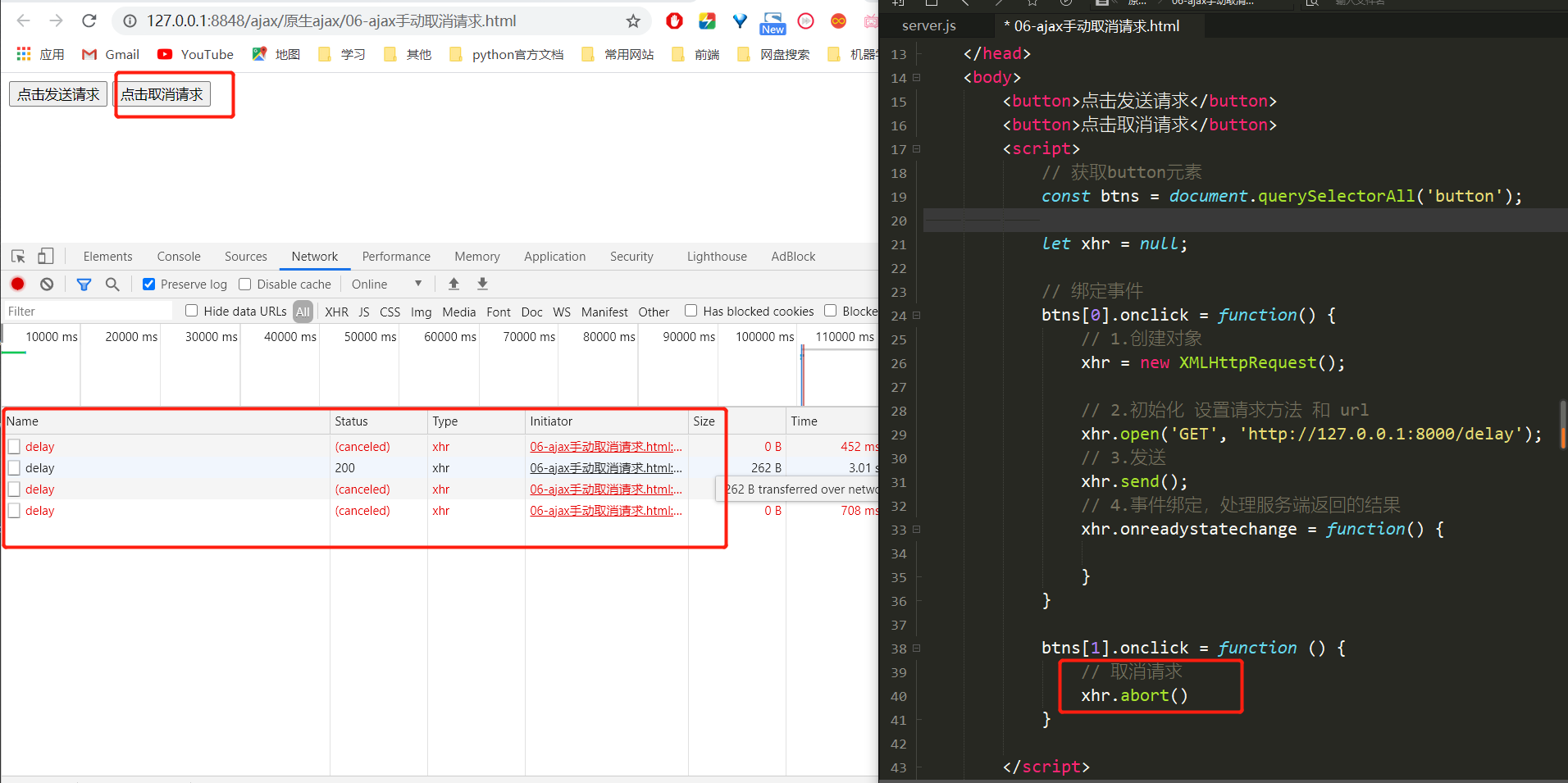Export HAR file download icon

[x=482, y=284]
